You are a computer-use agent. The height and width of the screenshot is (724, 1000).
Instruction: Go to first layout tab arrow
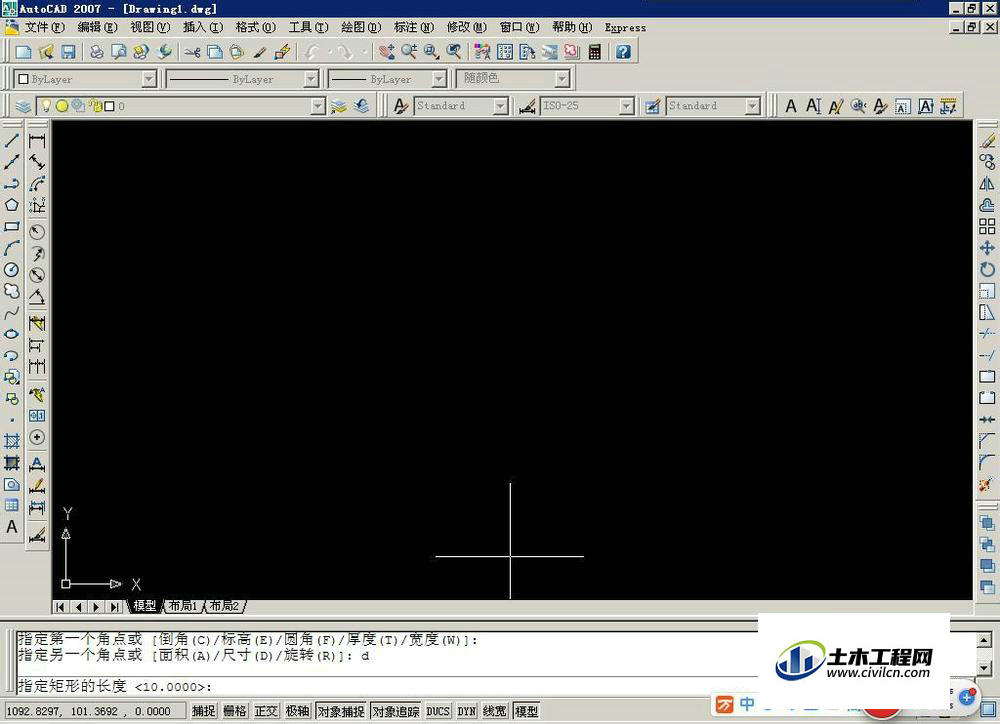(x=60, y=607)
